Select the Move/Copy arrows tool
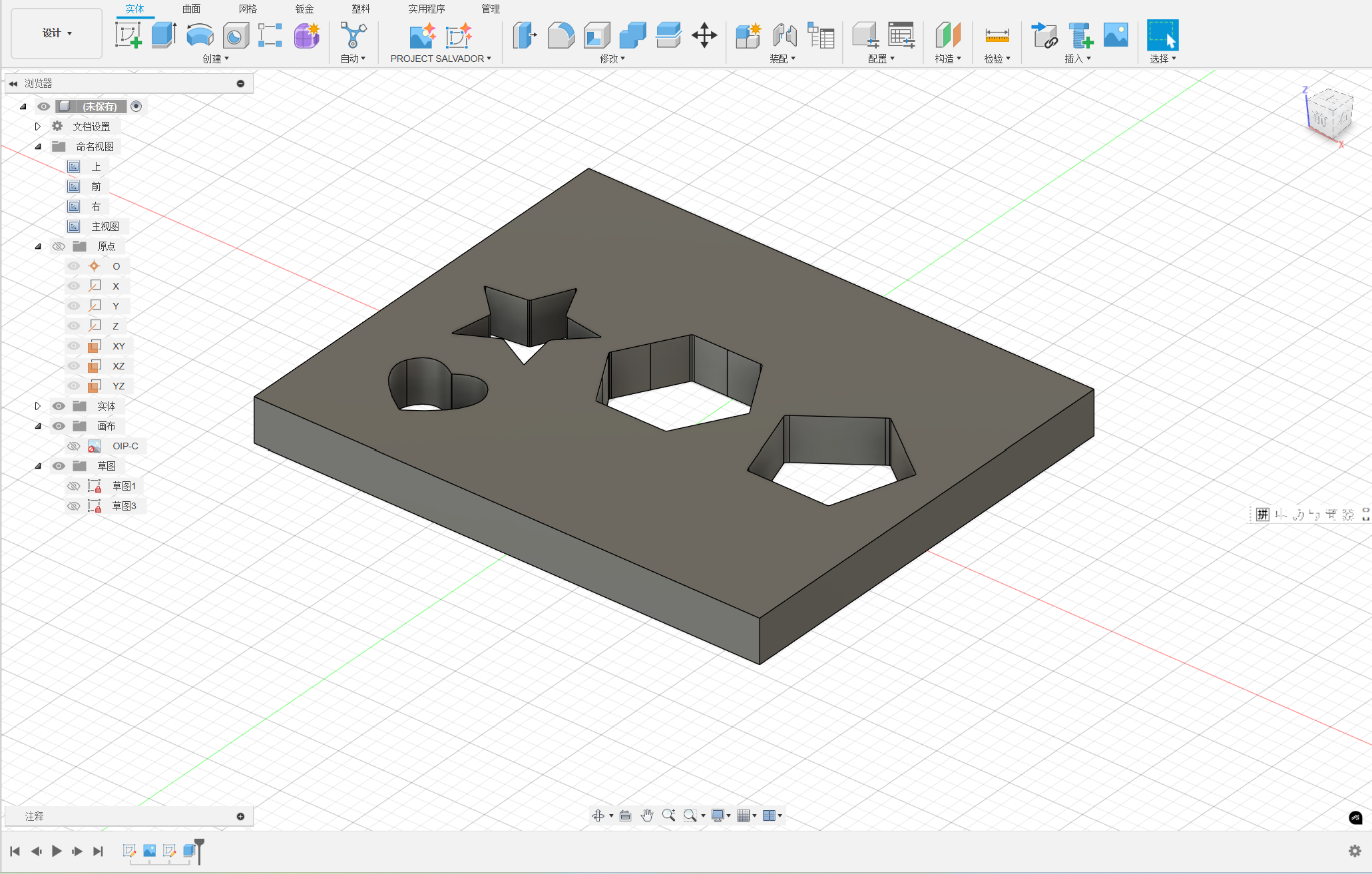This screenshot has height=874, width=1372. pyautogui.click(x=704, y=35)
